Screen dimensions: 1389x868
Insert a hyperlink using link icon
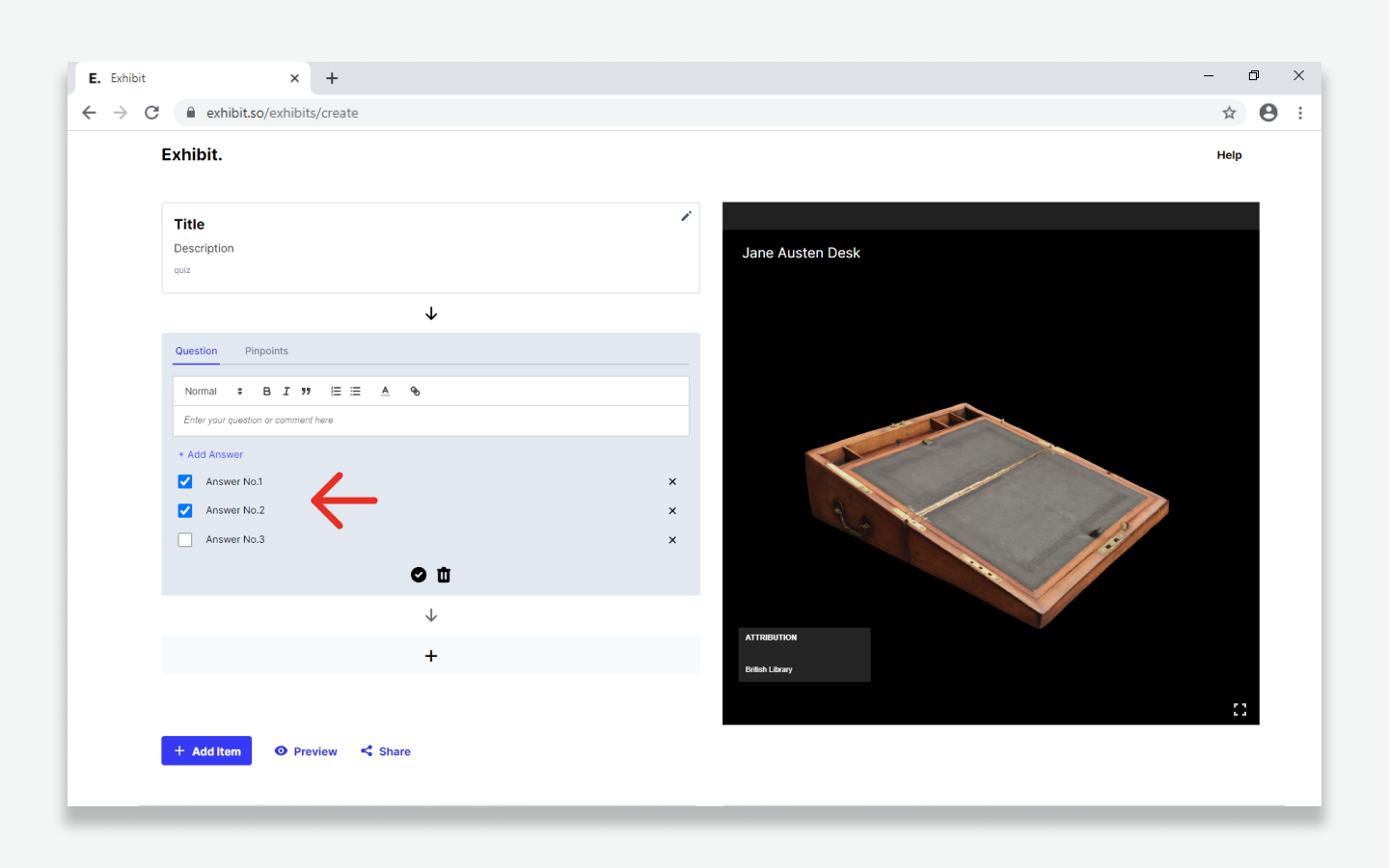tap(415, 392)
